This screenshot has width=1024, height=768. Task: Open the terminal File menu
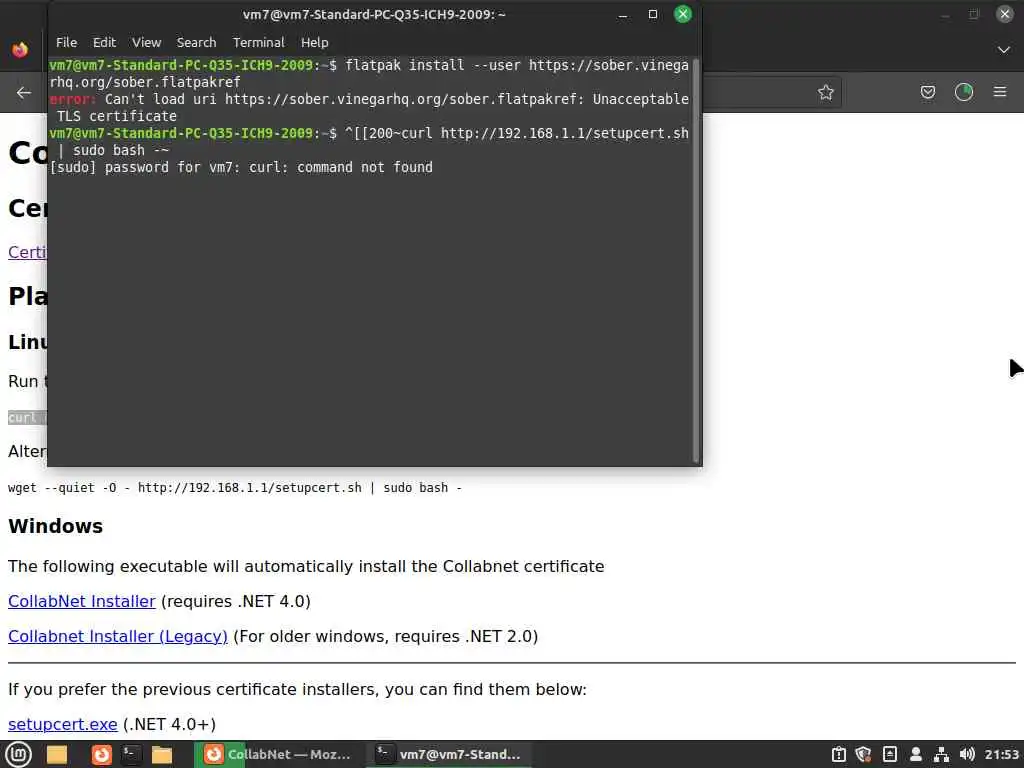(x=66, y=42)
